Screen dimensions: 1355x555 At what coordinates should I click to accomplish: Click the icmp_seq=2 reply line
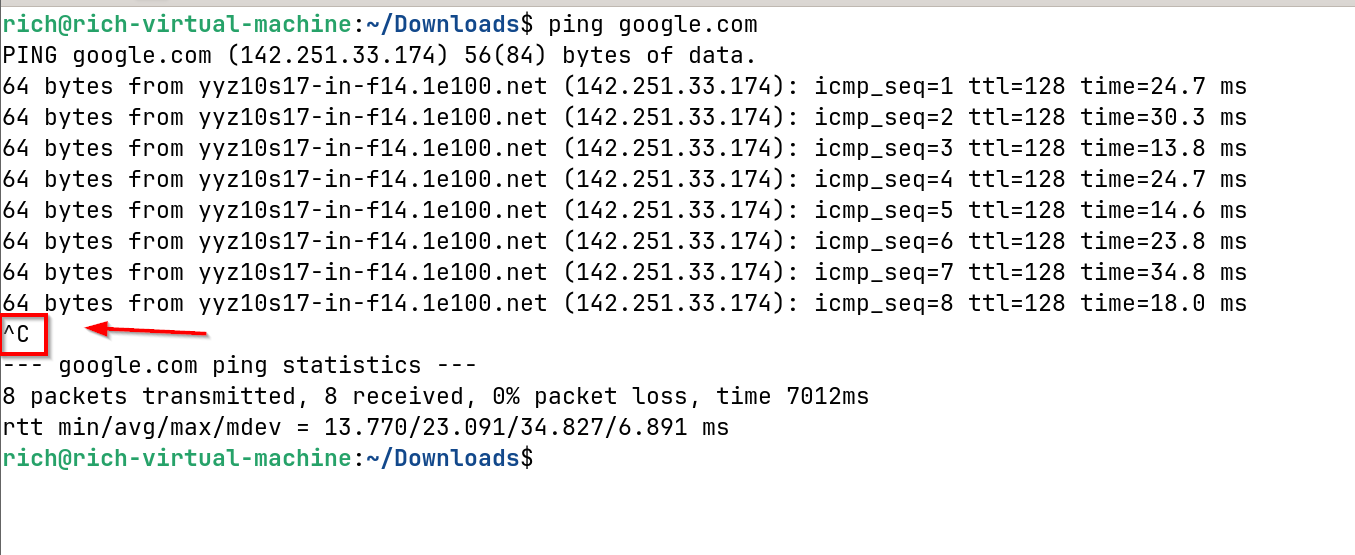(625, 117)
